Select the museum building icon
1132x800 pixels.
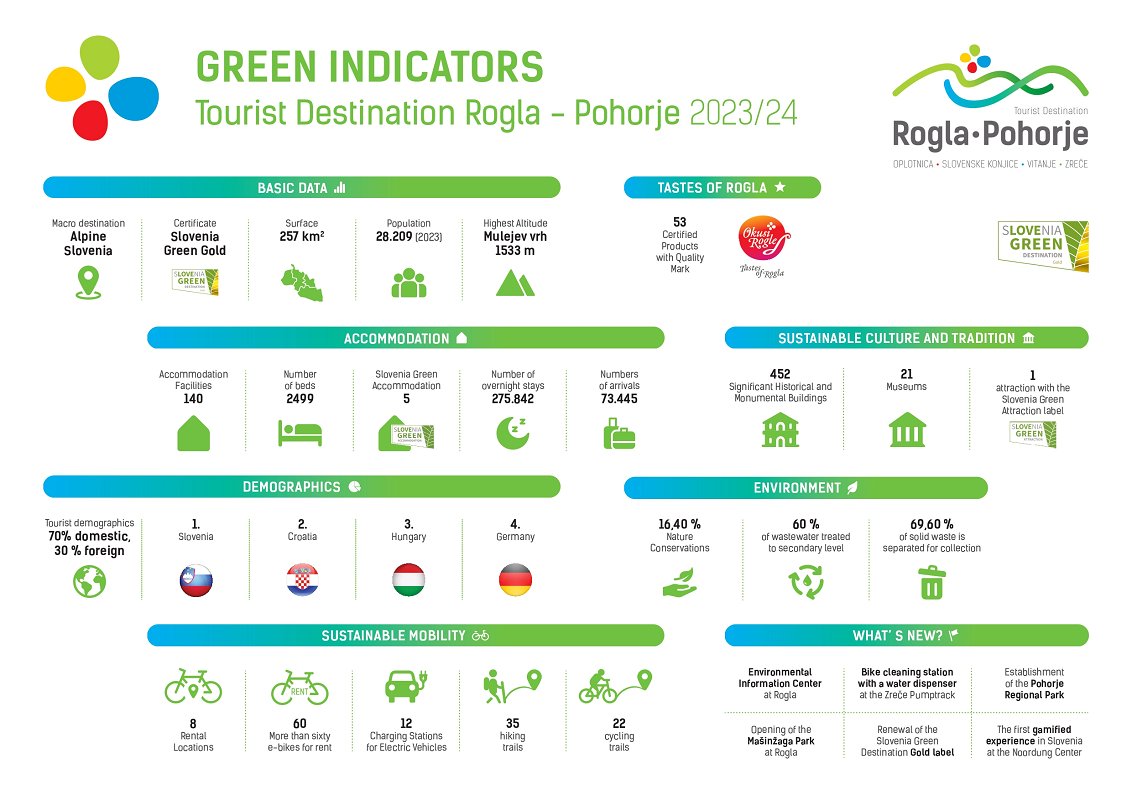907,430
